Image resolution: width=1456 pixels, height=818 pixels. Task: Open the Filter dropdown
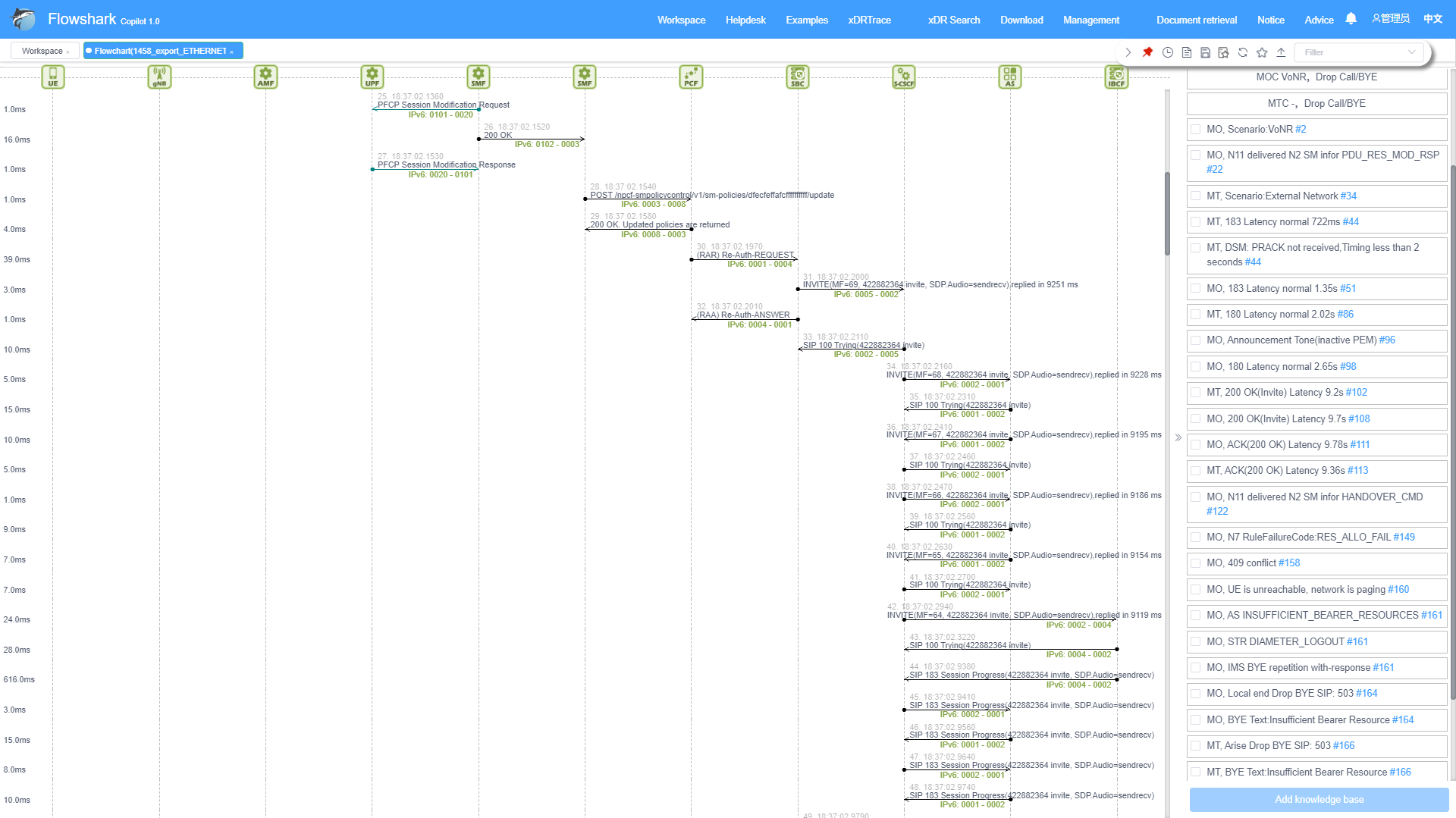click(1357, 52)
